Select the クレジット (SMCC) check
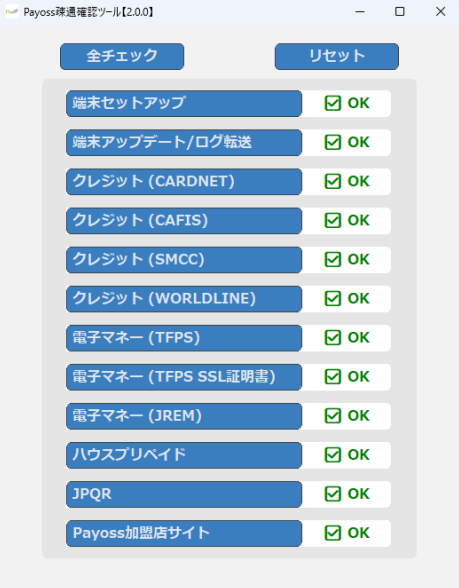Screen dimensions: 459x588 click(x=184, y=260)
